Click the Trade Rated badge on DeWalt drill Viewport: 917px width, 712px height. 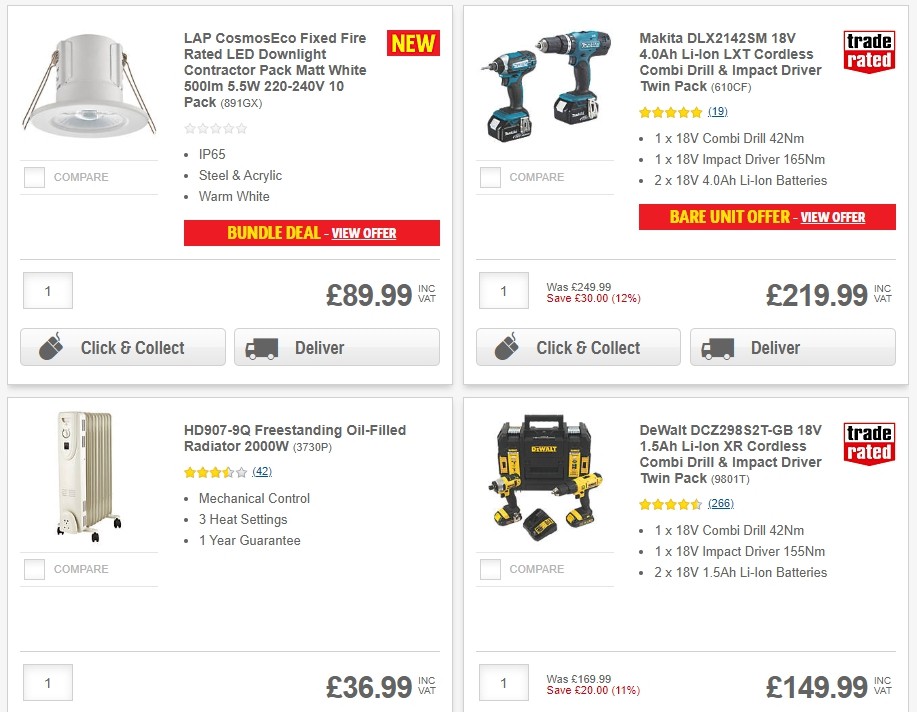(869, 444)
